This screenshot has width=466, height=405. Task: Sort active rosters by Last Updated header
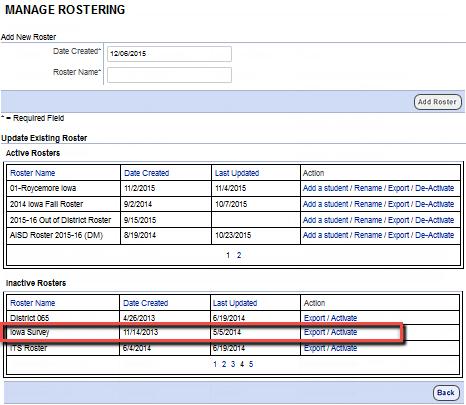237,173
